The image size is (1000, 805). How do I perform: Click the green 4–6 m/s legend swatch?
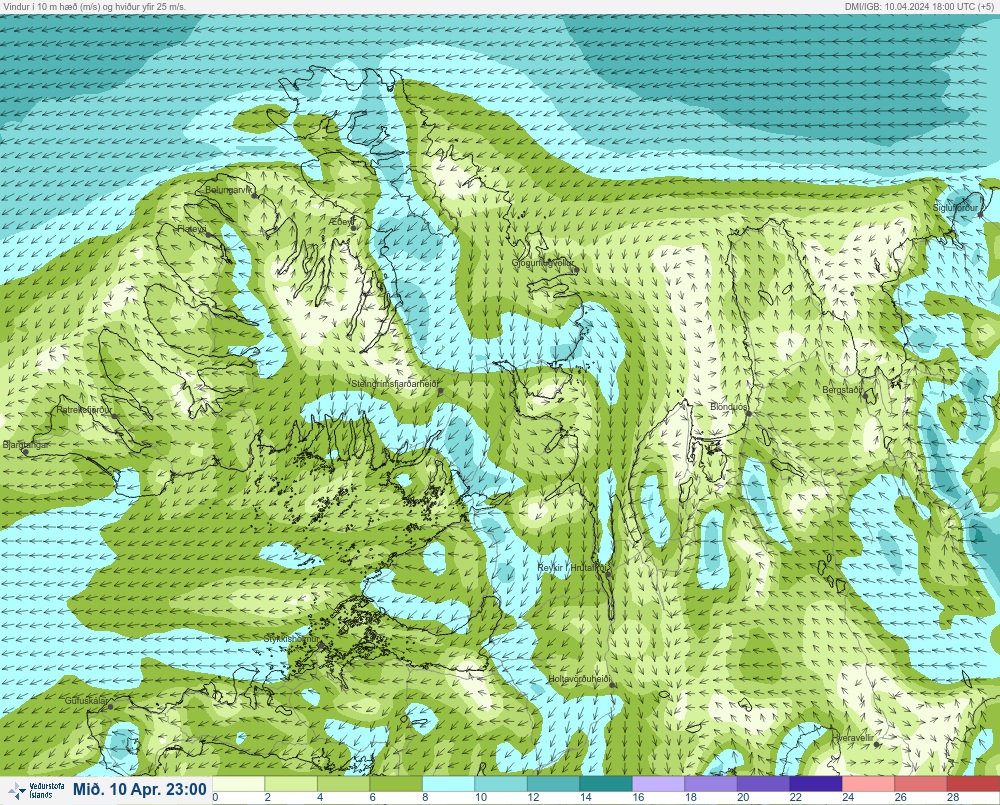pos(343,783)
